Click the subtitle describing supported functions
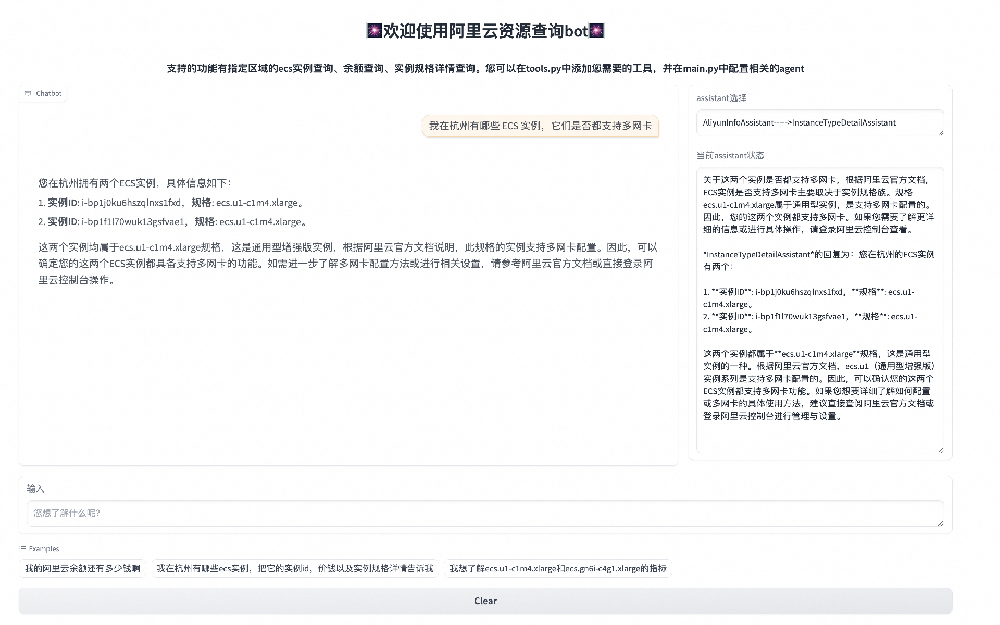Viewport: 1000px width, 625px height. point(485,68)
